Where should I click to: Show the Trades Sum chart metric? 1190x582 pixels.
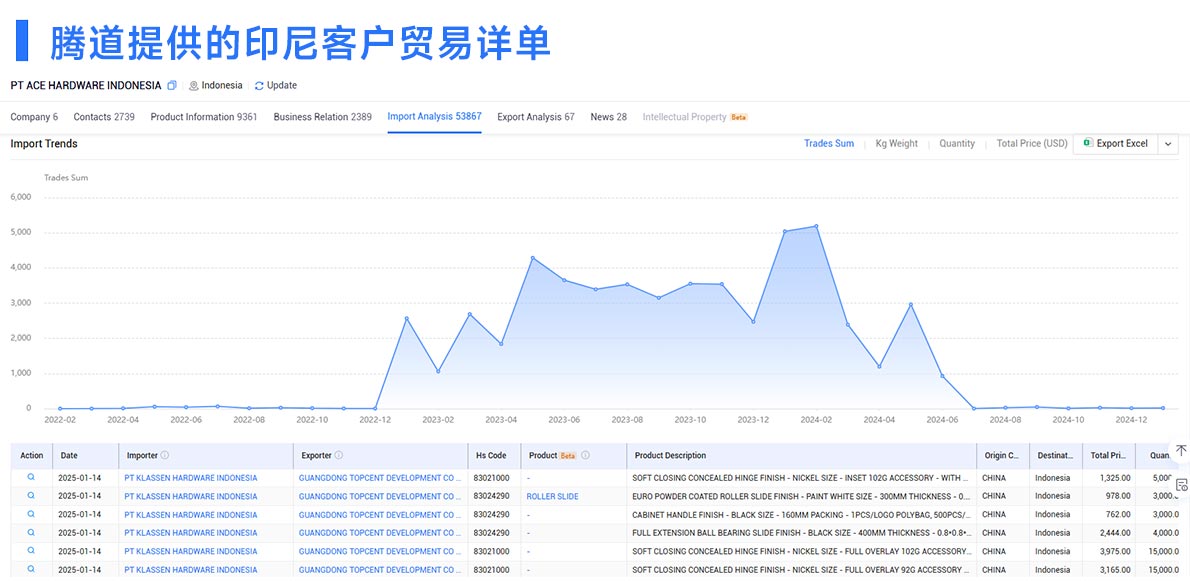(x=829, y=143)
